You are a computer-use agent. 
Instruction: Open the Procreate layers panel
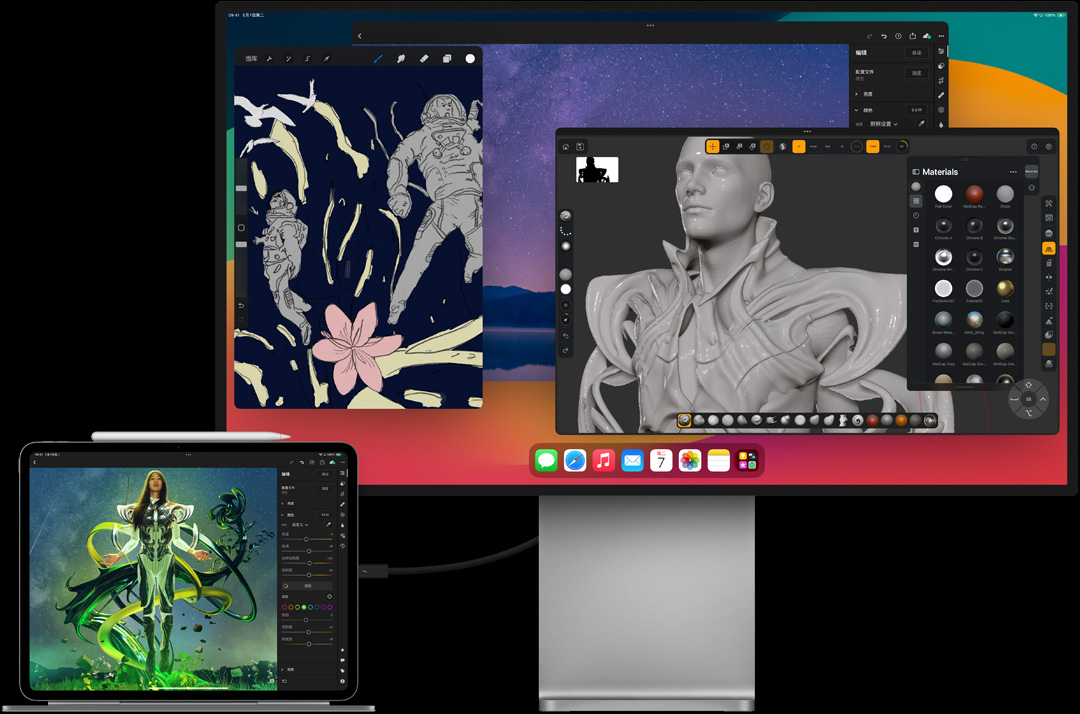[447, 59]
